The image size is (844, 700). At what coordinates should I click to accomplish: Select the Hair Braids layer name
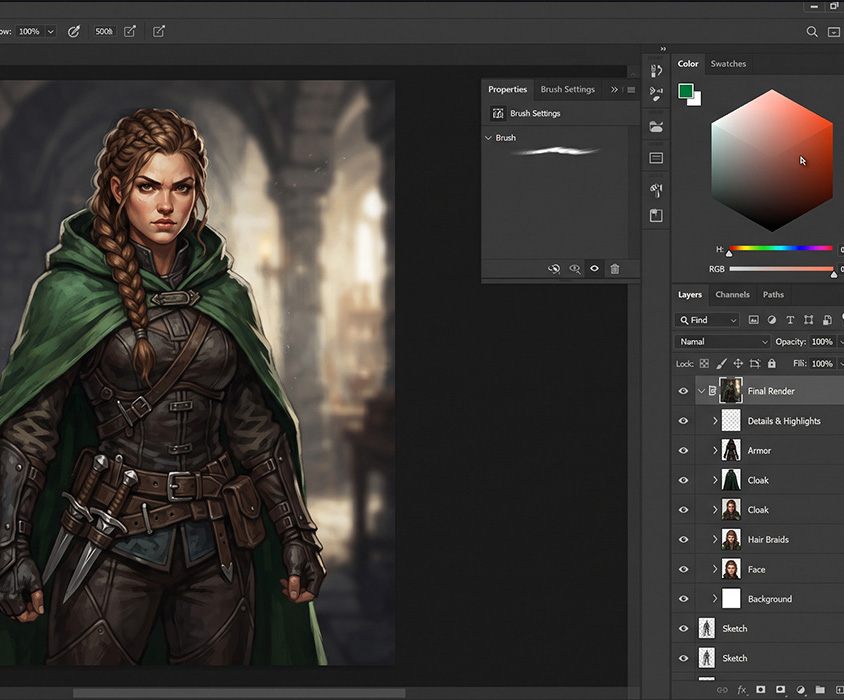[768, 540]
